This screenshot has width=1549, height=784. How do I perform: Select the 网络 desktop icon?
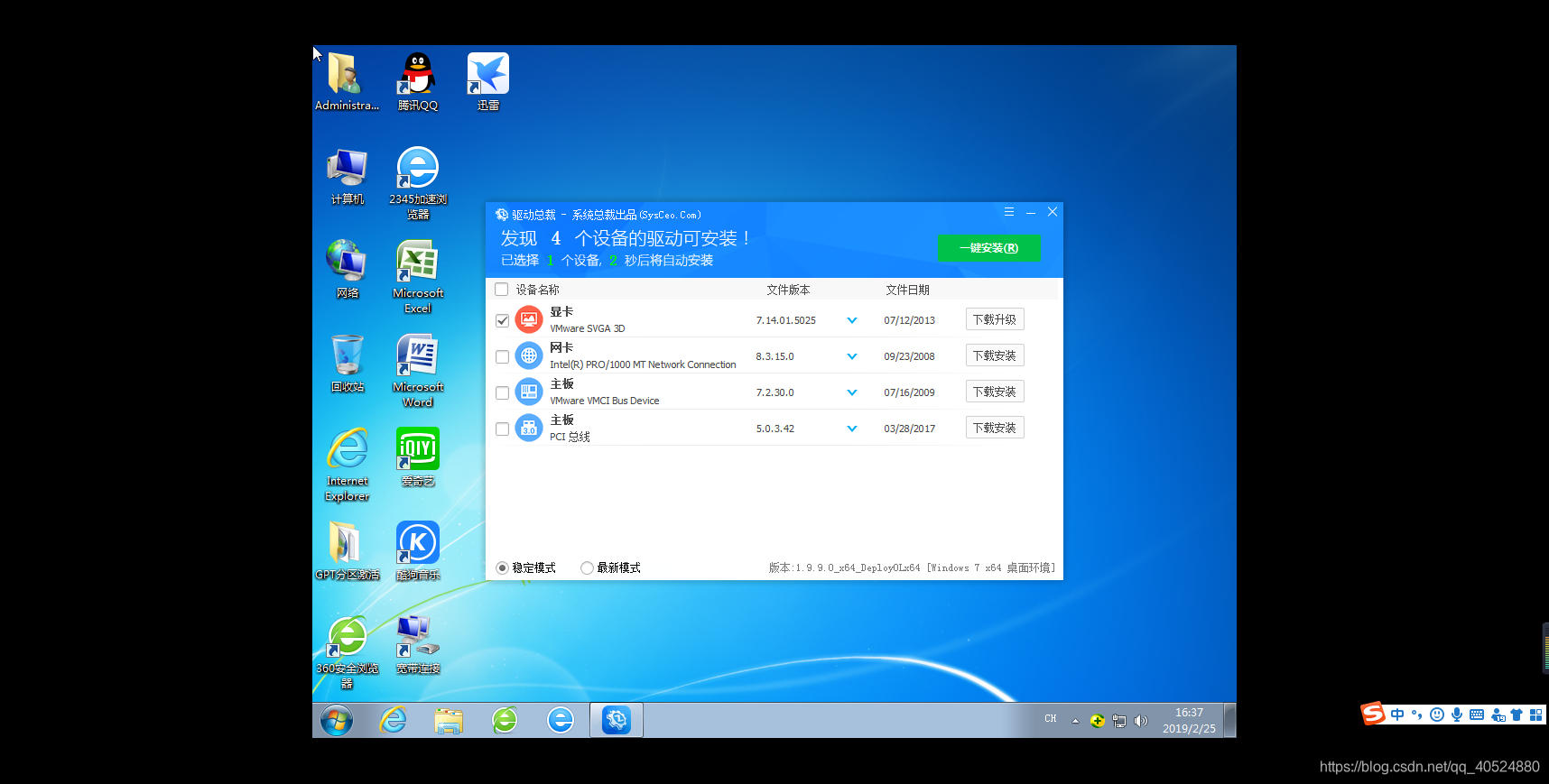[347, 269]
